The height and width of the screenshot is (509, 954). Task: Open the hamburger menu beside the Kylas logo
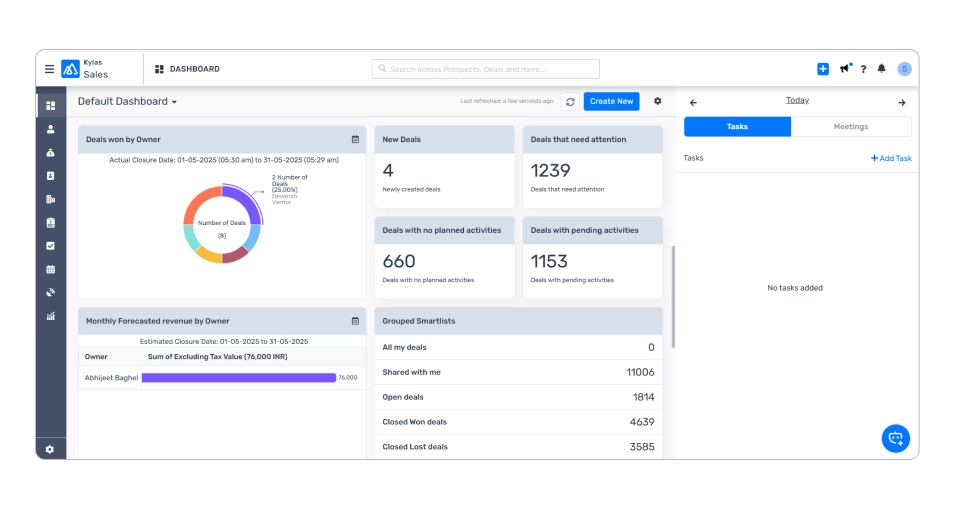click(49, 69)
